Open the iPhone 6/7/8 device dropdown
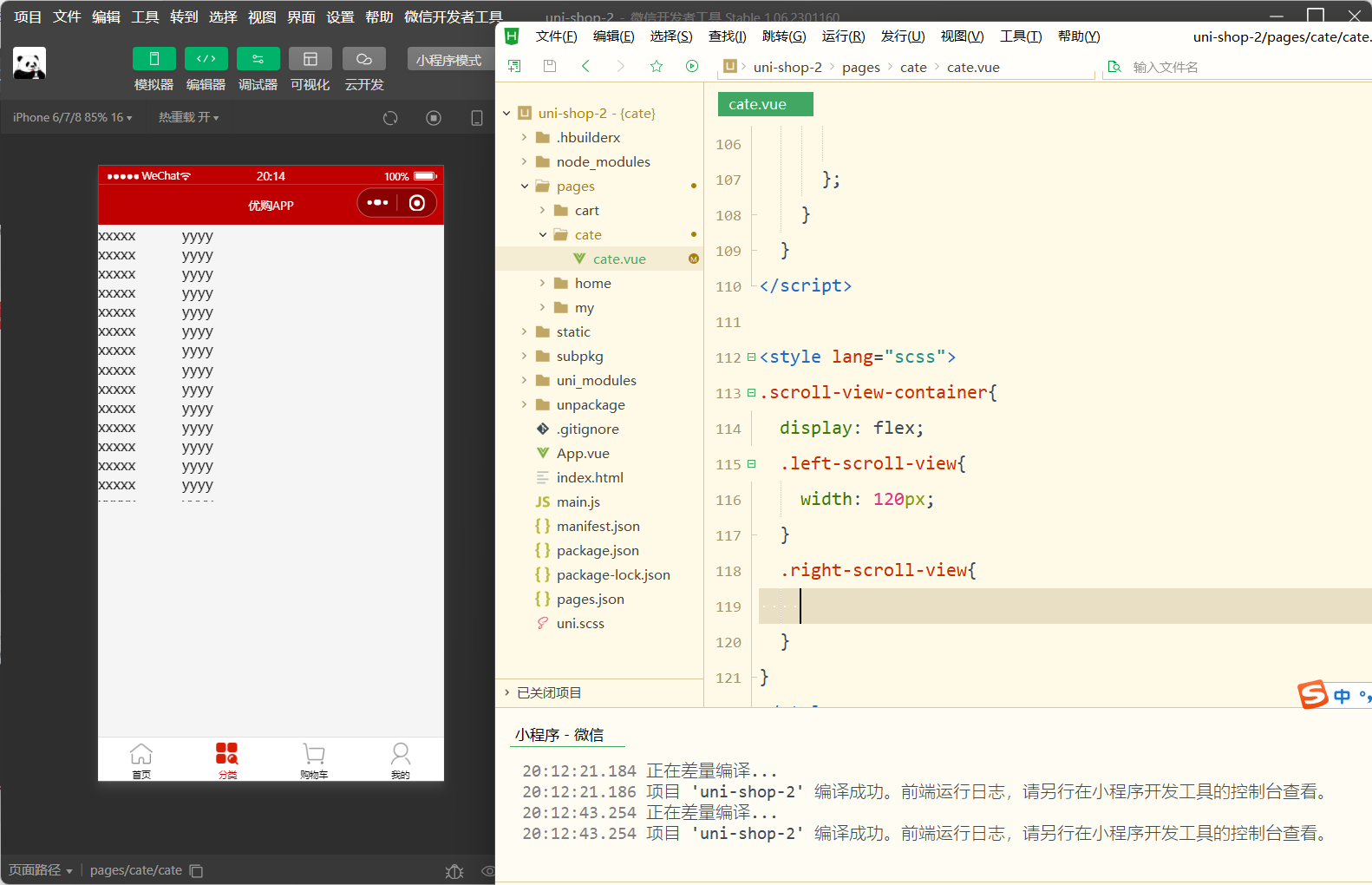This screenshot has width=1372, height=885. pyautogui.click(x=73, y=117)
